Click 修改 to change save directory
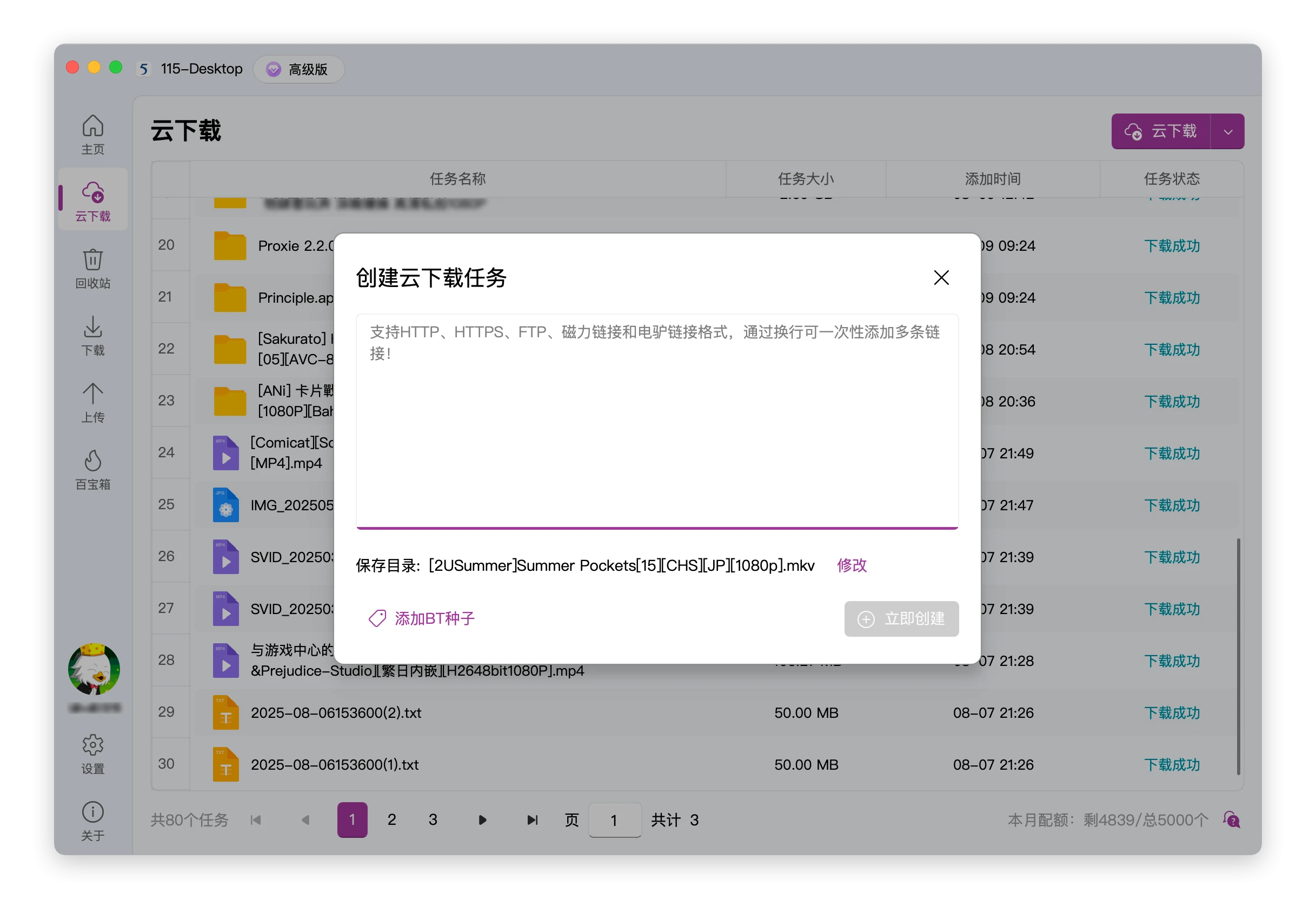 [852, 565]
